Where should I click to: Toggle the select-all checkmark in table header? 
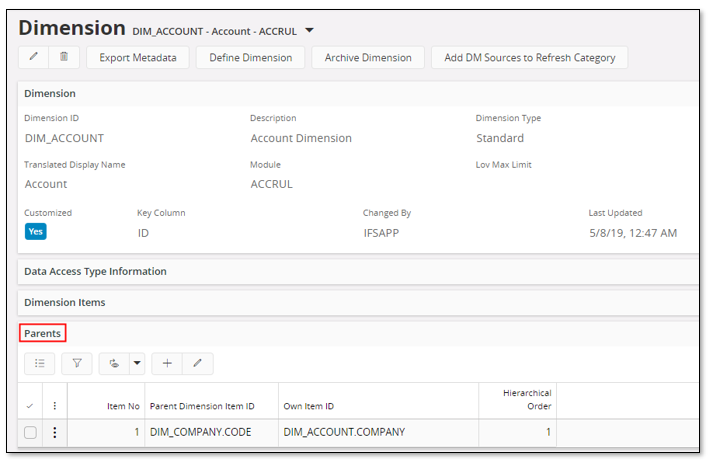coord(30,405)
